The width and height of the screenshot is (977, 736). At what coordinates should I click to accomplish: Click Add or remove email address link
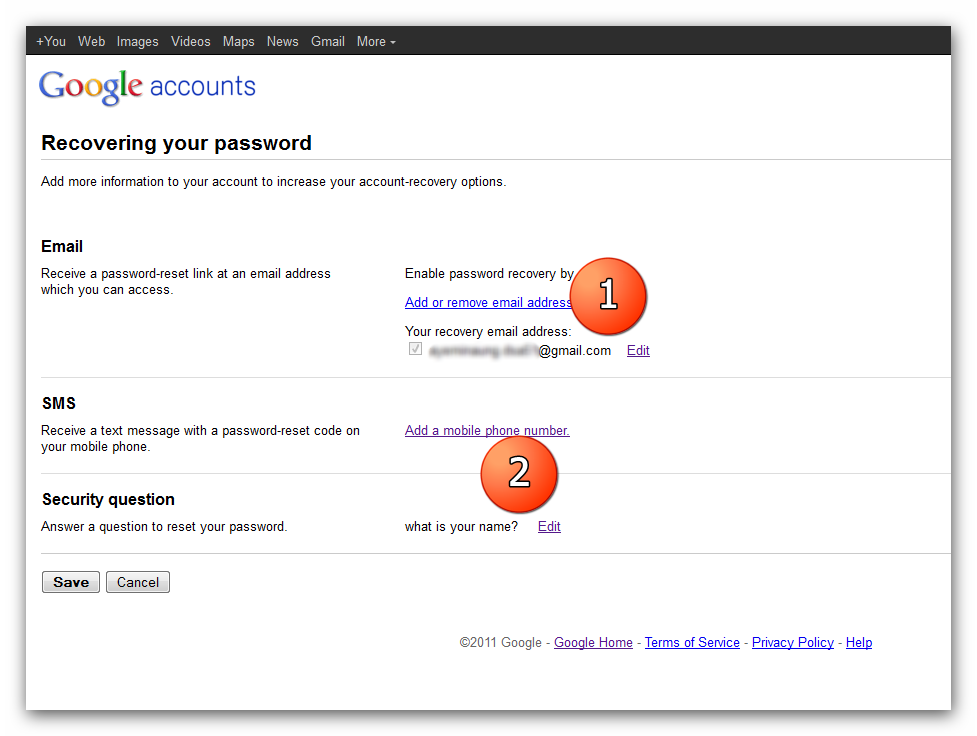point(488,302)
